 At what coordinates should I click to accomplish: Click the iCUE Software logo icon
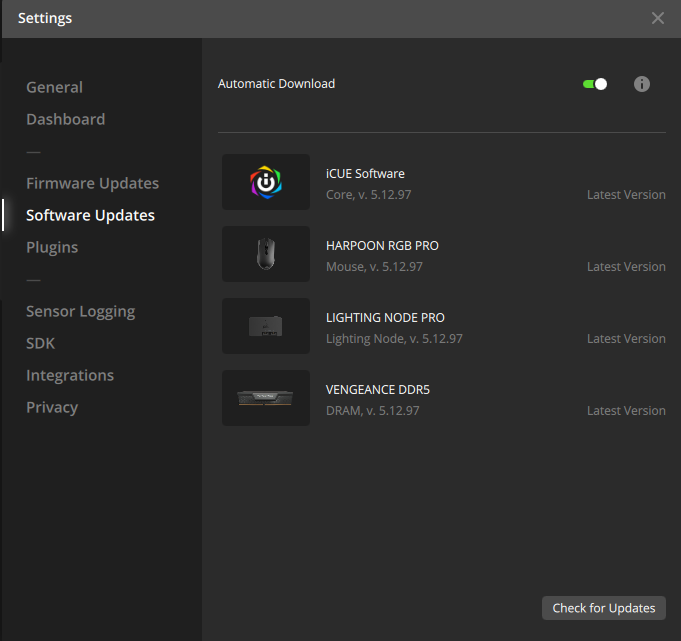[x=266, y=182]
